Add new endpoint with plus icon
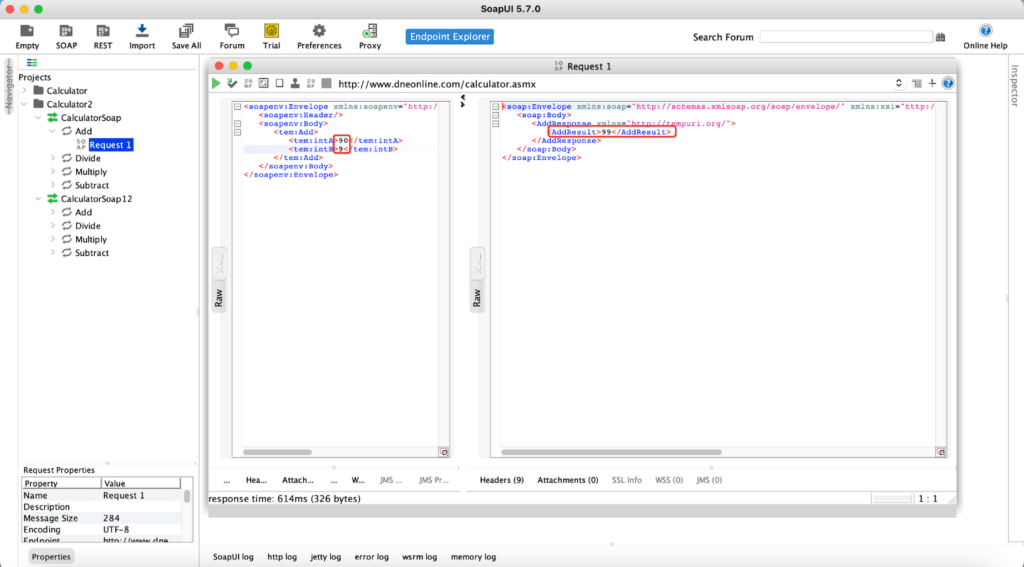The width and height of the screenshot is (1024, 567). coord(932,84)
